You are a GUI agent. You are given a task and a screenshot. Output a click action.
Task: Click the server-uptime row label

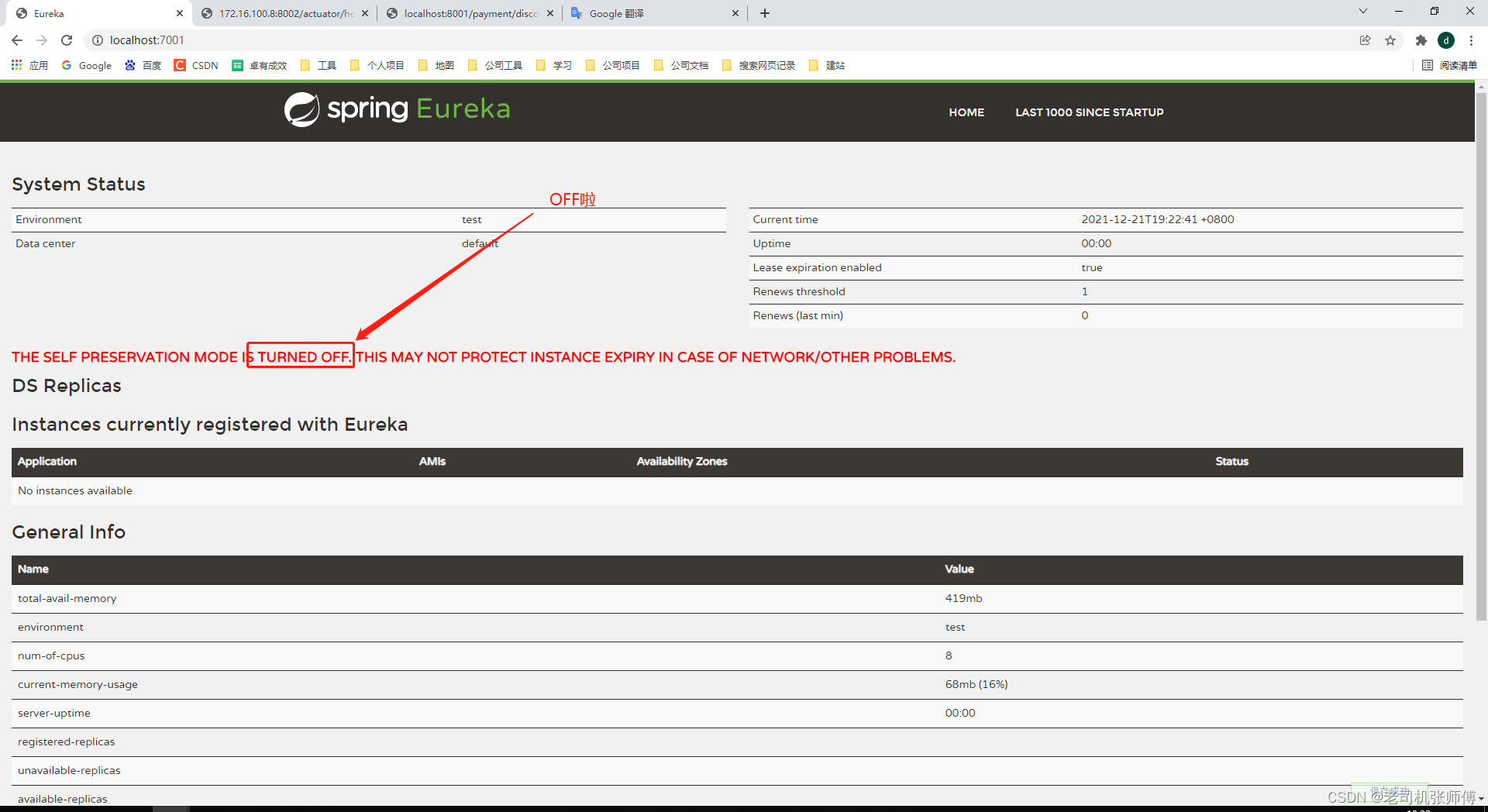tap(54, 713)
